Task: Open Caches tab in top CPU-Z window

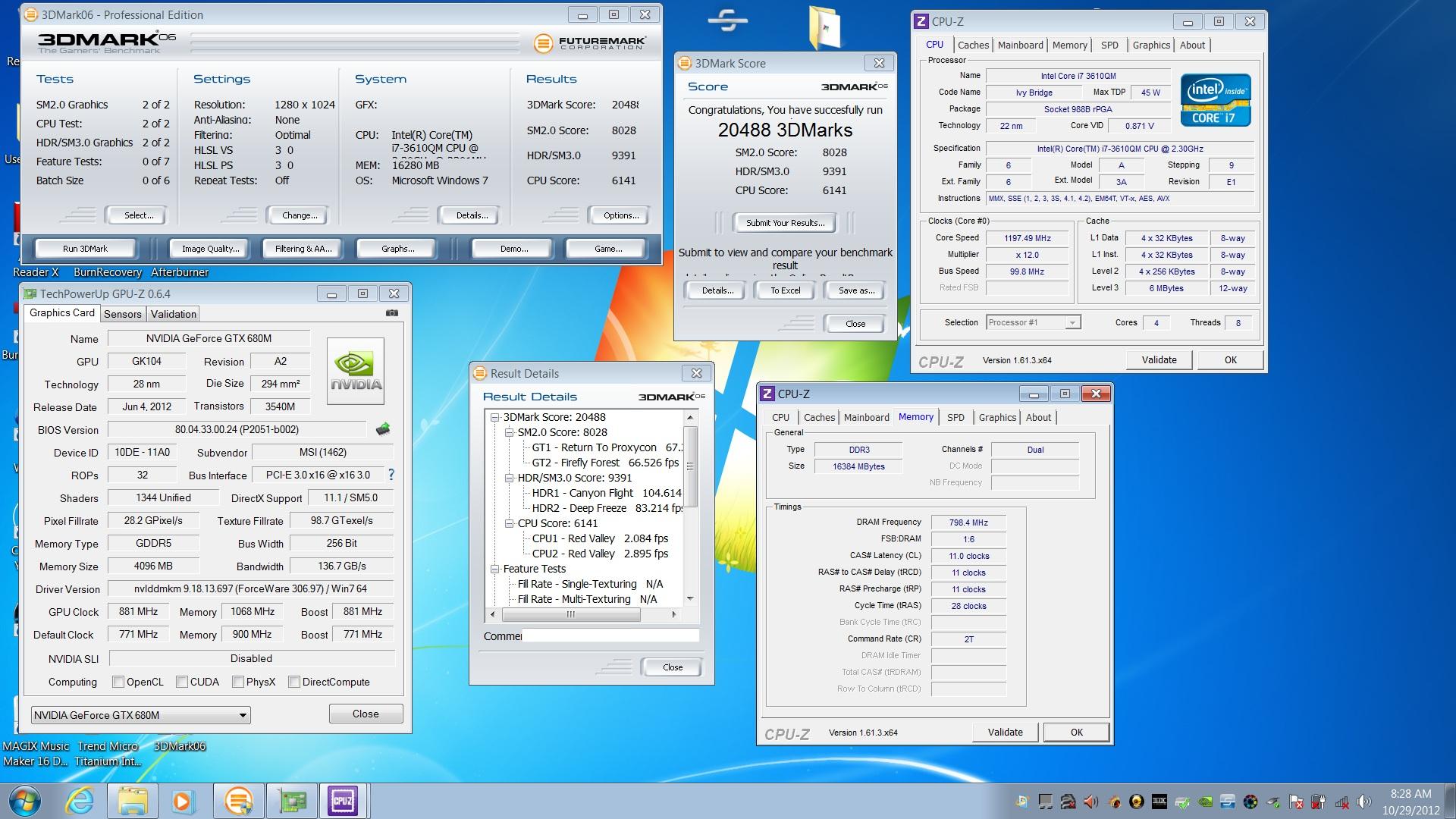Action: [973, 45]
